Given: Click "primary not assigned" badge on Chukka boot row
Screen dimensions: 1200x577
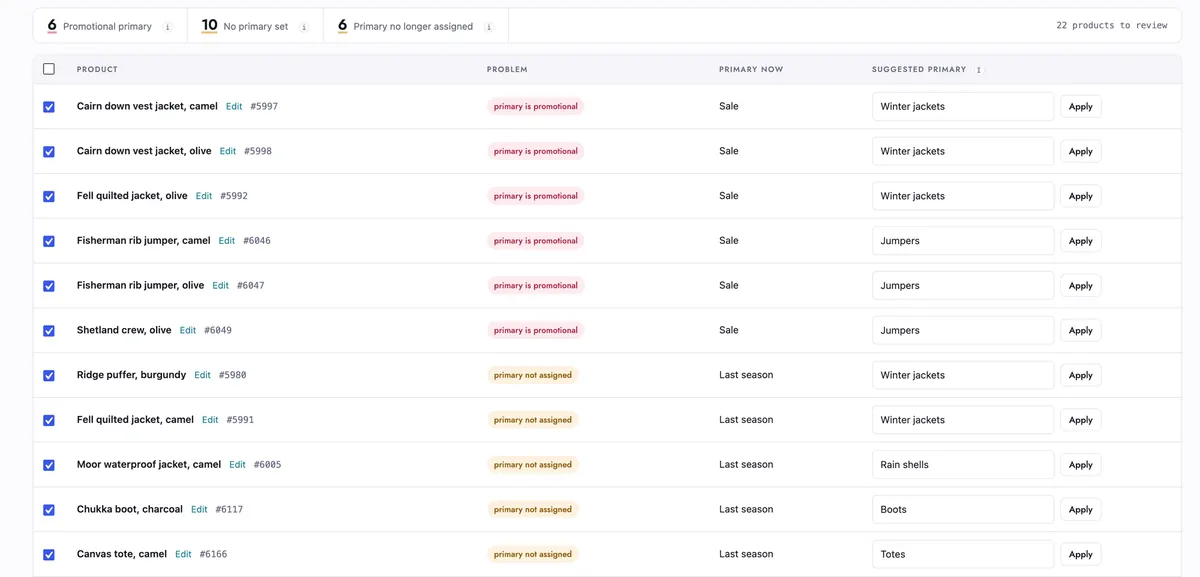Looking at the screenshot, I should tap(533, 509).
